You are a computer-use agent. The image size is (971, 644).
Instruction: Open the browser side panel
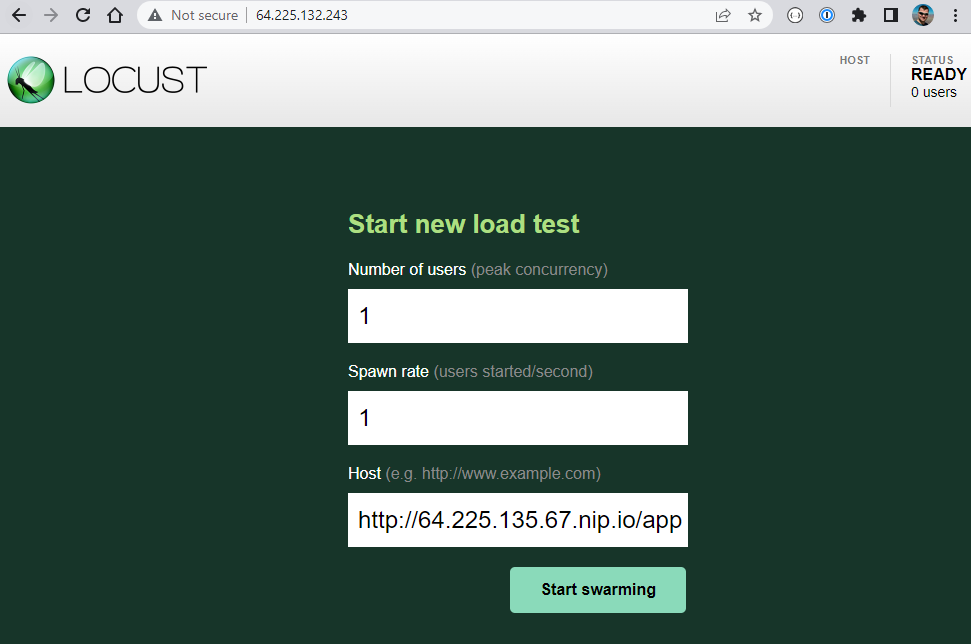pos(890,15)
